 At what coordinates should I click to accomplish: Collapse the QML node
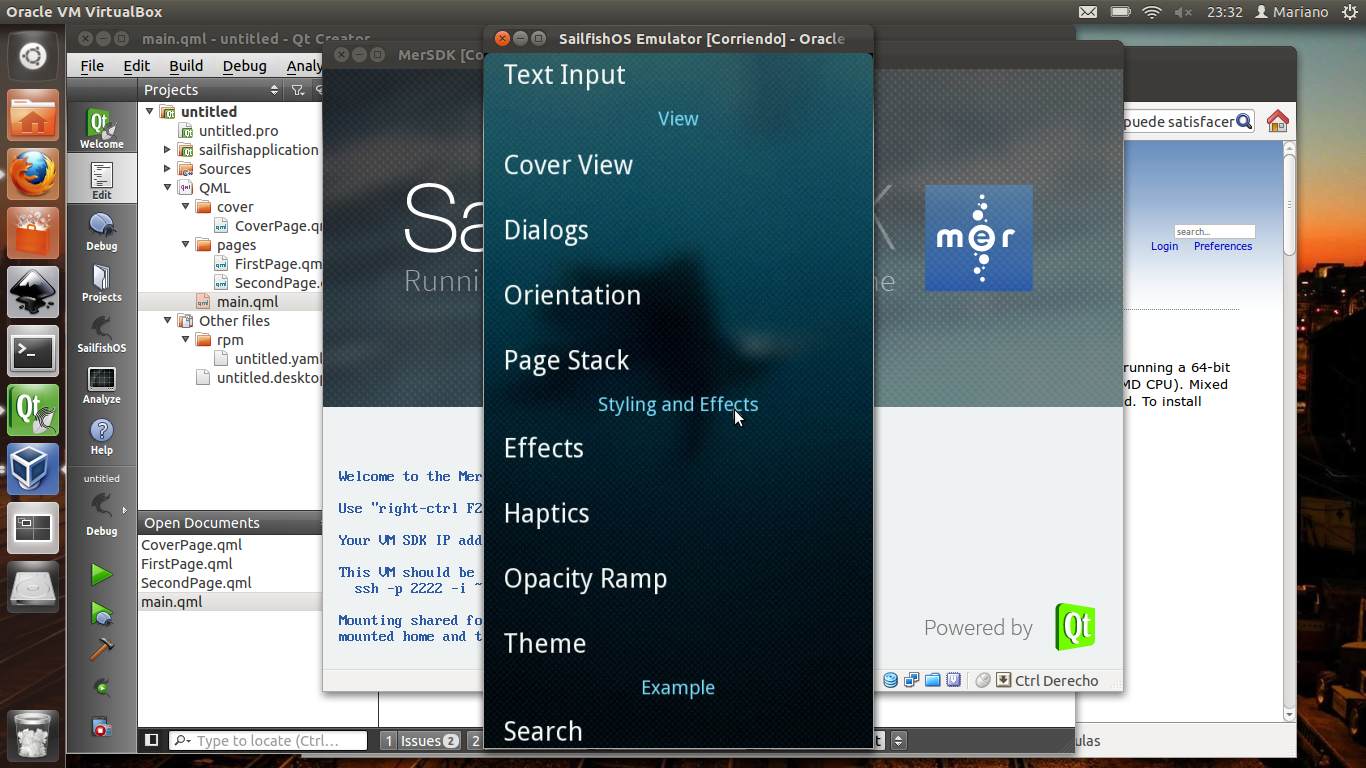pyautogui.click(x=168, y=188)
